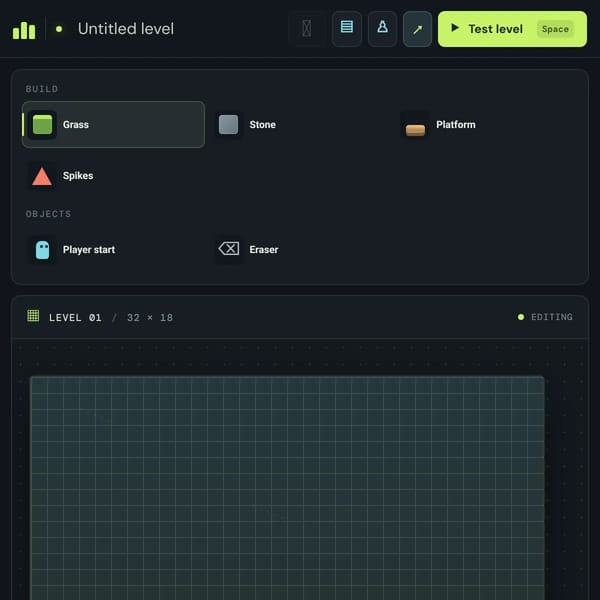Click the greyed-out hourglass toolbar icon
The width and height of the screenshot is (600, 600).
(x=307, y=29)
